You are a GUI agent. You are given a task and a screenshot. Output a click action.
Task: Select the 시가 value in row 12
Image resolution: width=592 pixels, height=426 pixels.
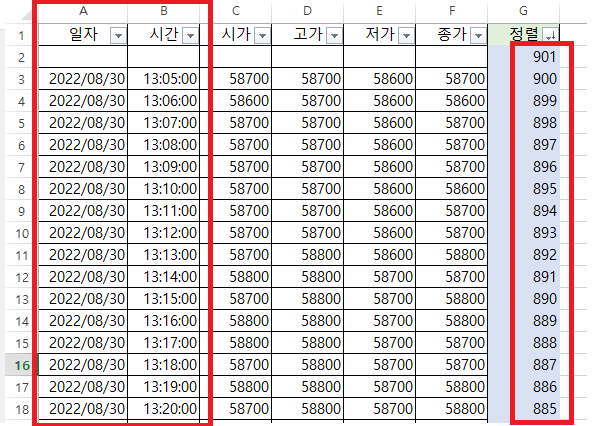coord(236,277)
